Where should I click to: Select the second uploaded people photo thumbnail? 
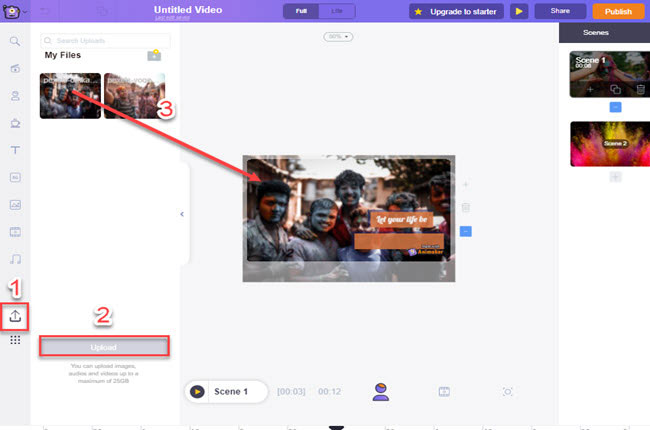pyautogui.click(x=134, y=96)
